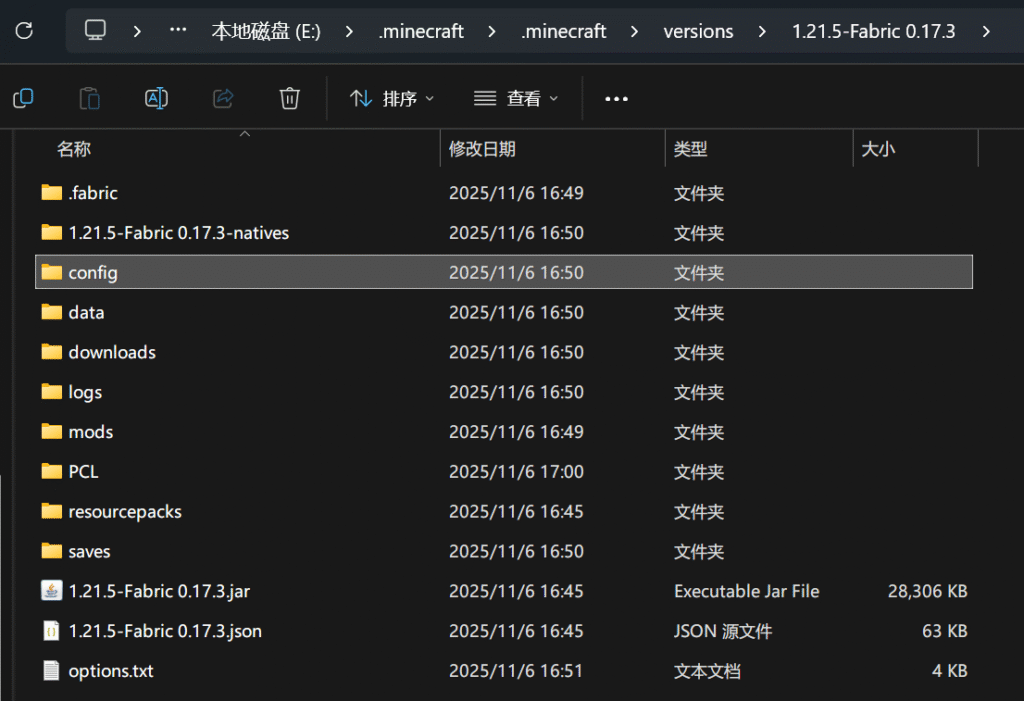The height and width of the screenshot is (701, 1024).
Task: Expand hidden path with breadcrumb ellipsis
Action: [178, 31]
